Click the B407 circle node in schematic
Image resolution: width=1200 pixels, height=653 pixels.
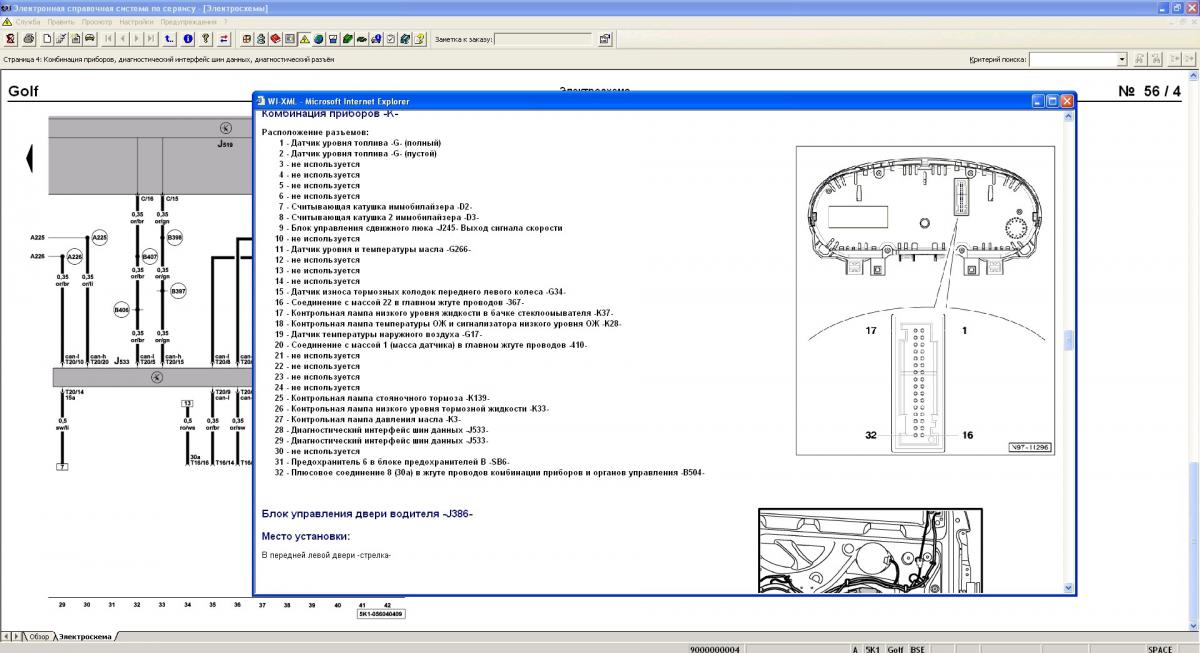click(x=150, y=258)
